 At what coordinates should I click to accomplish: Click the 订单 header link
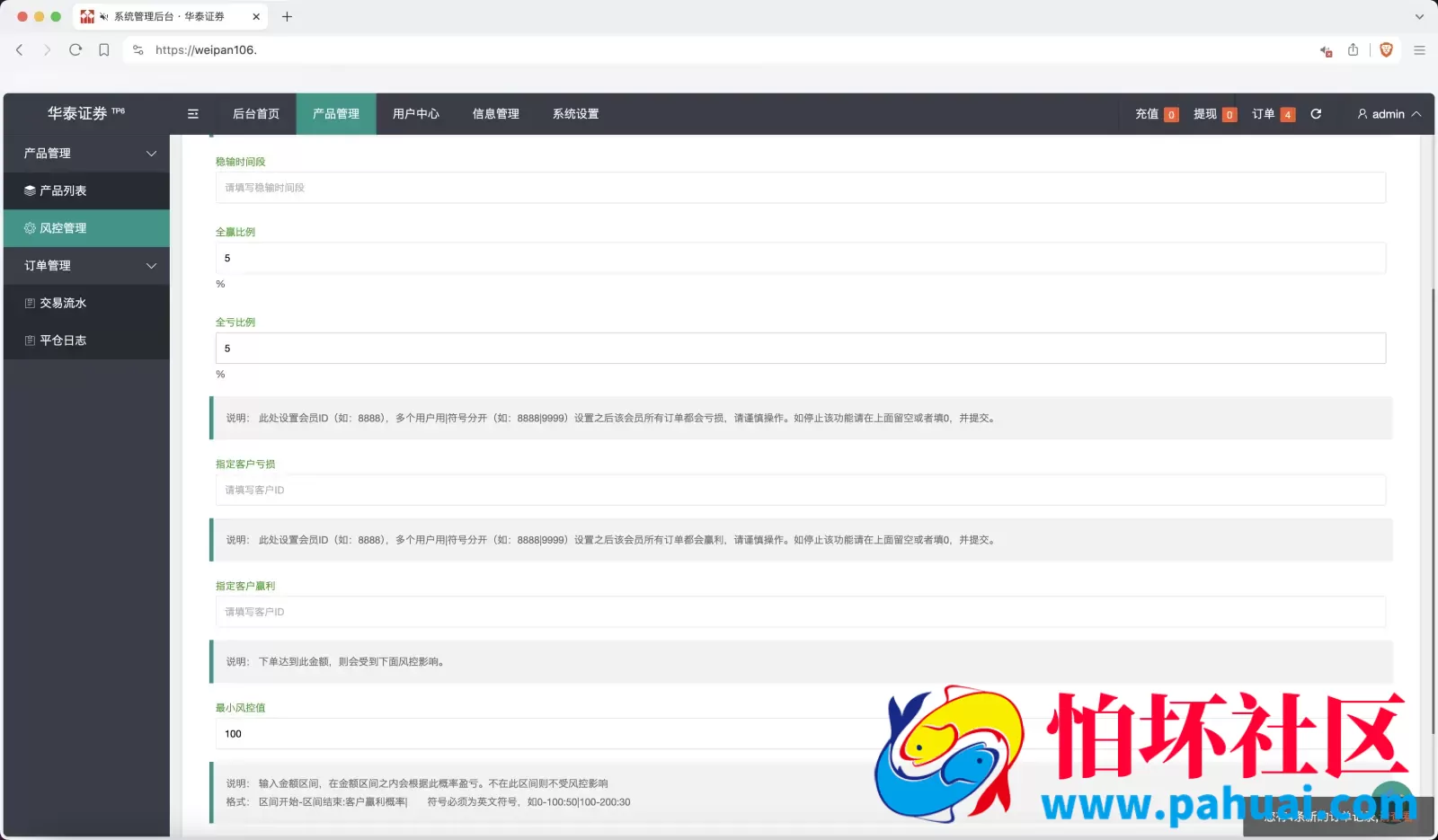tap(1264, 114)
